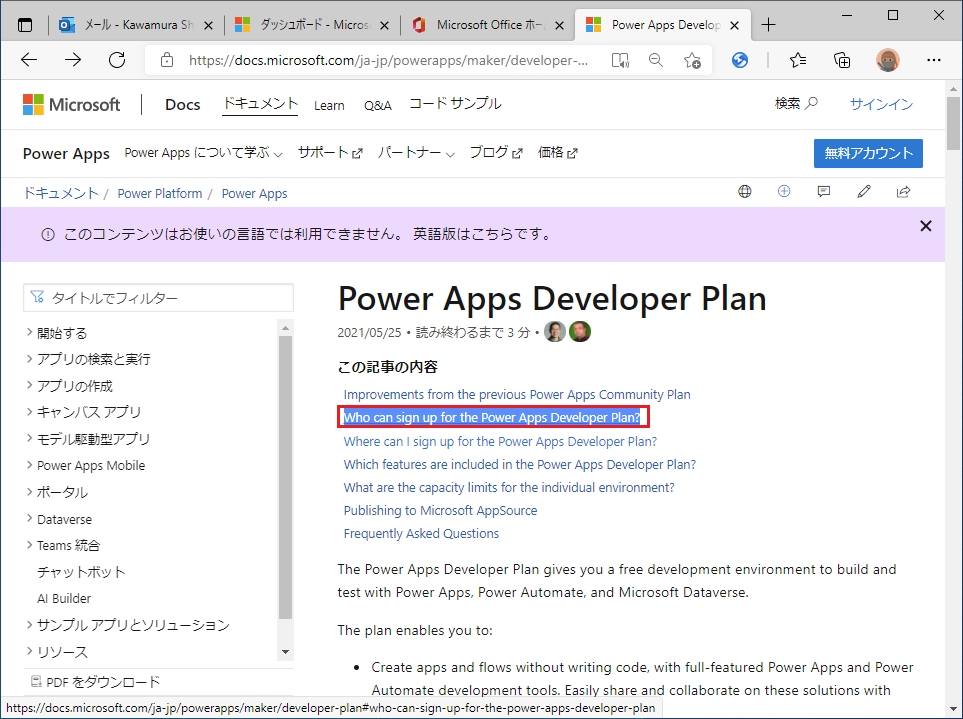Open the Favorites list icon
963x719 pixels.
(798, 60)
